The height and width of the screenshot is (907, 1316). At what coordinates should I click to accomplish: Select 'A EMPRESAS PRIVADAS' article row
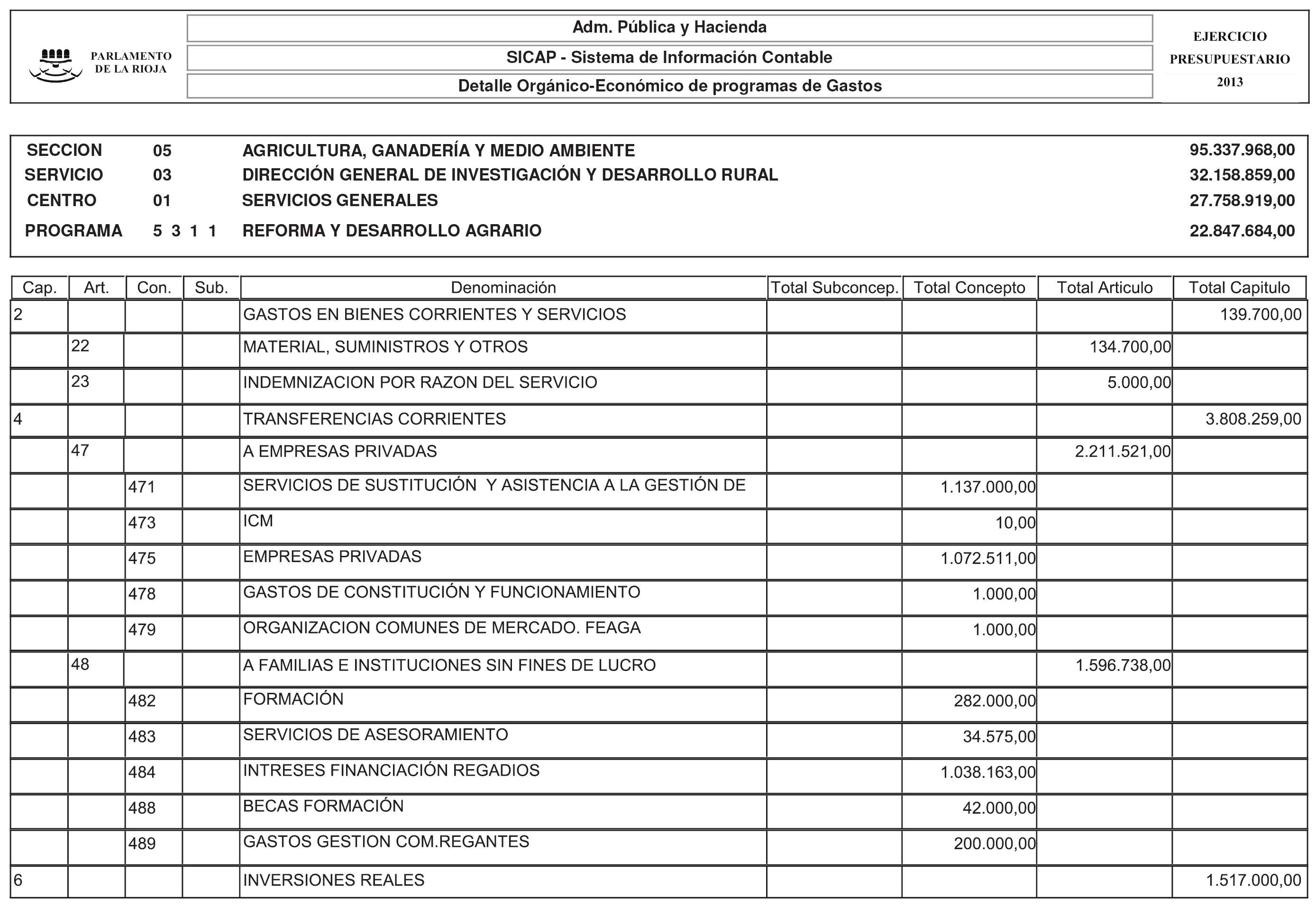click(x=659, y=455)
